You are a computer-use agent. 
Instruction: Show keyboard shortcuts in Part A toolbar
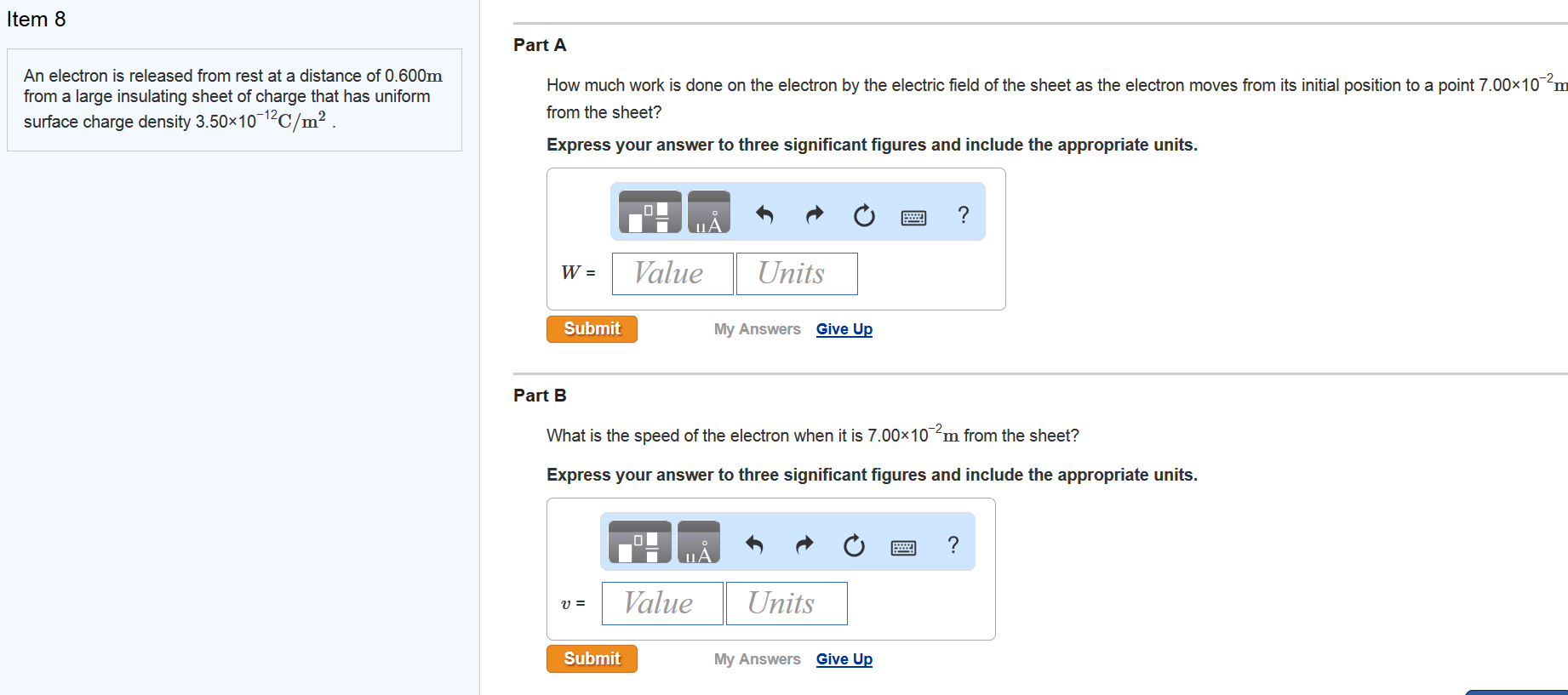tap(913, 218)
